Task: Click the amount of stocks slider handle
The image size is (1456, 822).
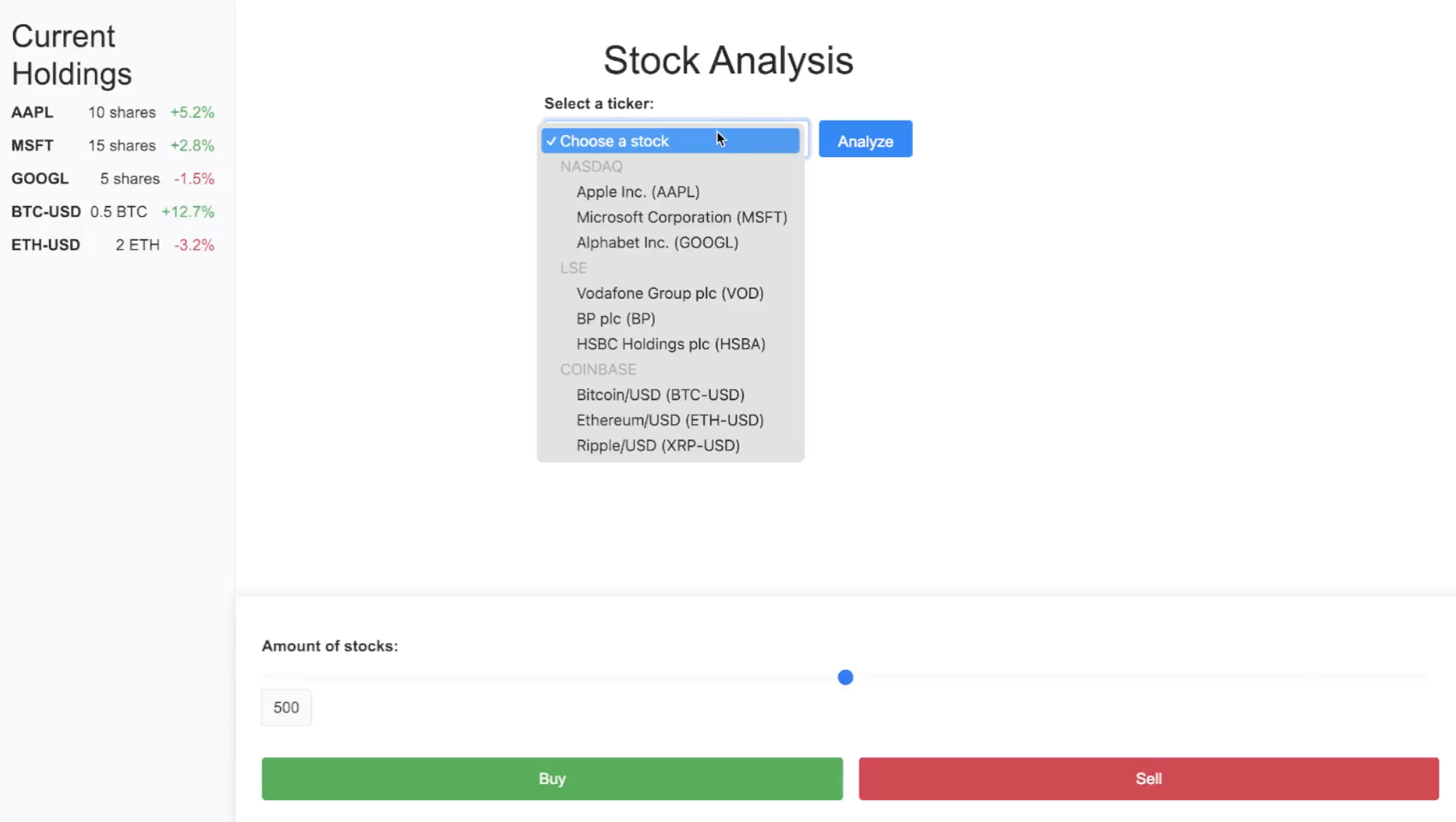Action: [845, 677]
